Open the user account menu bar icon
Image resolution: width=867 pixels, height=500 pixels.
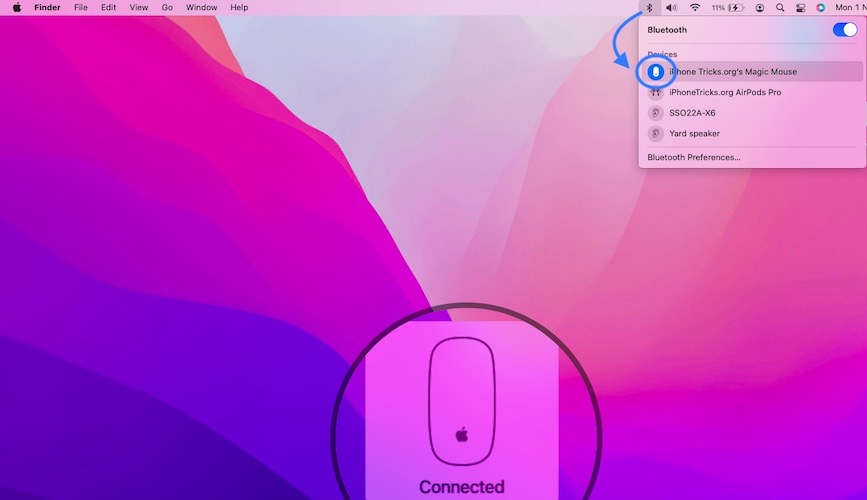coord(760,8)
